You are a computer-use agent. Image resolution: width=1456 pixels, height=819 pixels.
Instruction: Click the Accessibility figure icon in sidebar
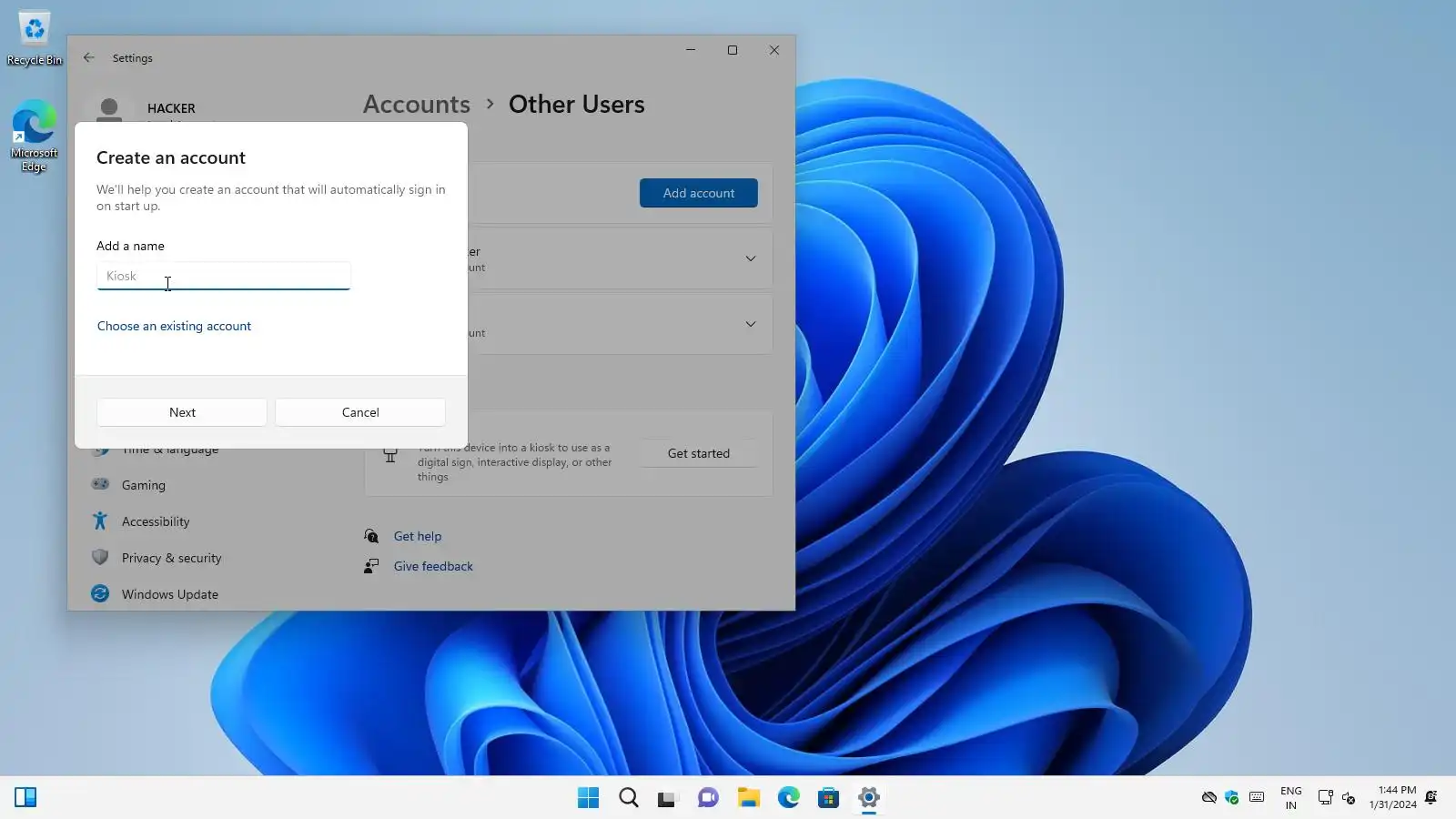100,521
